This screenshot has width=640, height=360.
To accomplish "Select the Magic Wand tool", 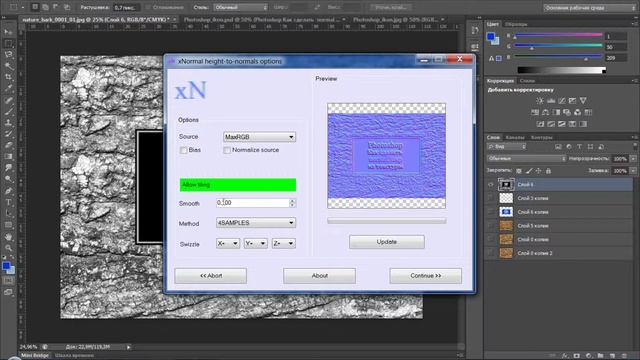I will click(8, 65).
